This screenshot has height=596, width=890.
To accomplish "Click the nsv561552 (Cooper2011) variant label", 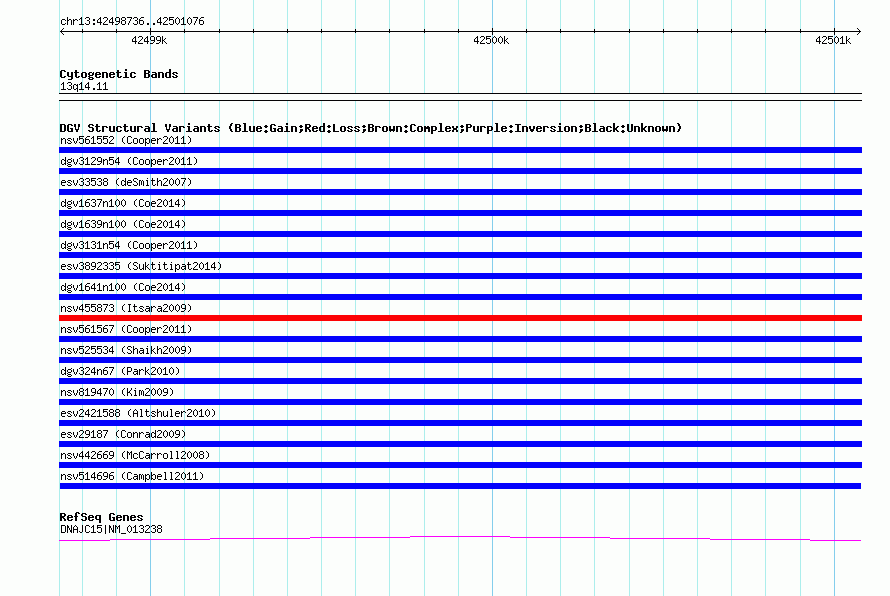I will coord(126,140).
